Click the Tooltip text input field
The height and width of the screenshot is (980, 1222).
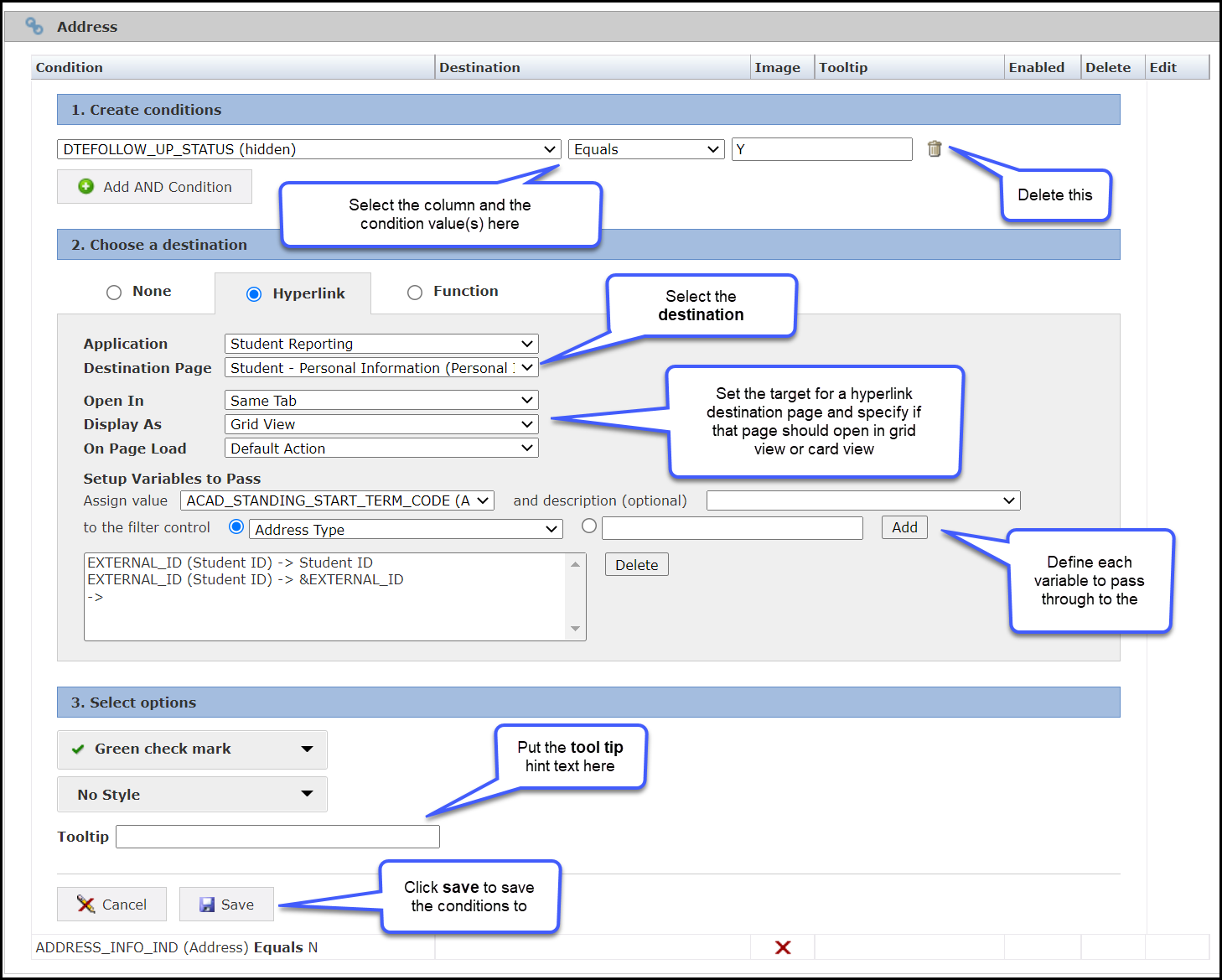277,837
